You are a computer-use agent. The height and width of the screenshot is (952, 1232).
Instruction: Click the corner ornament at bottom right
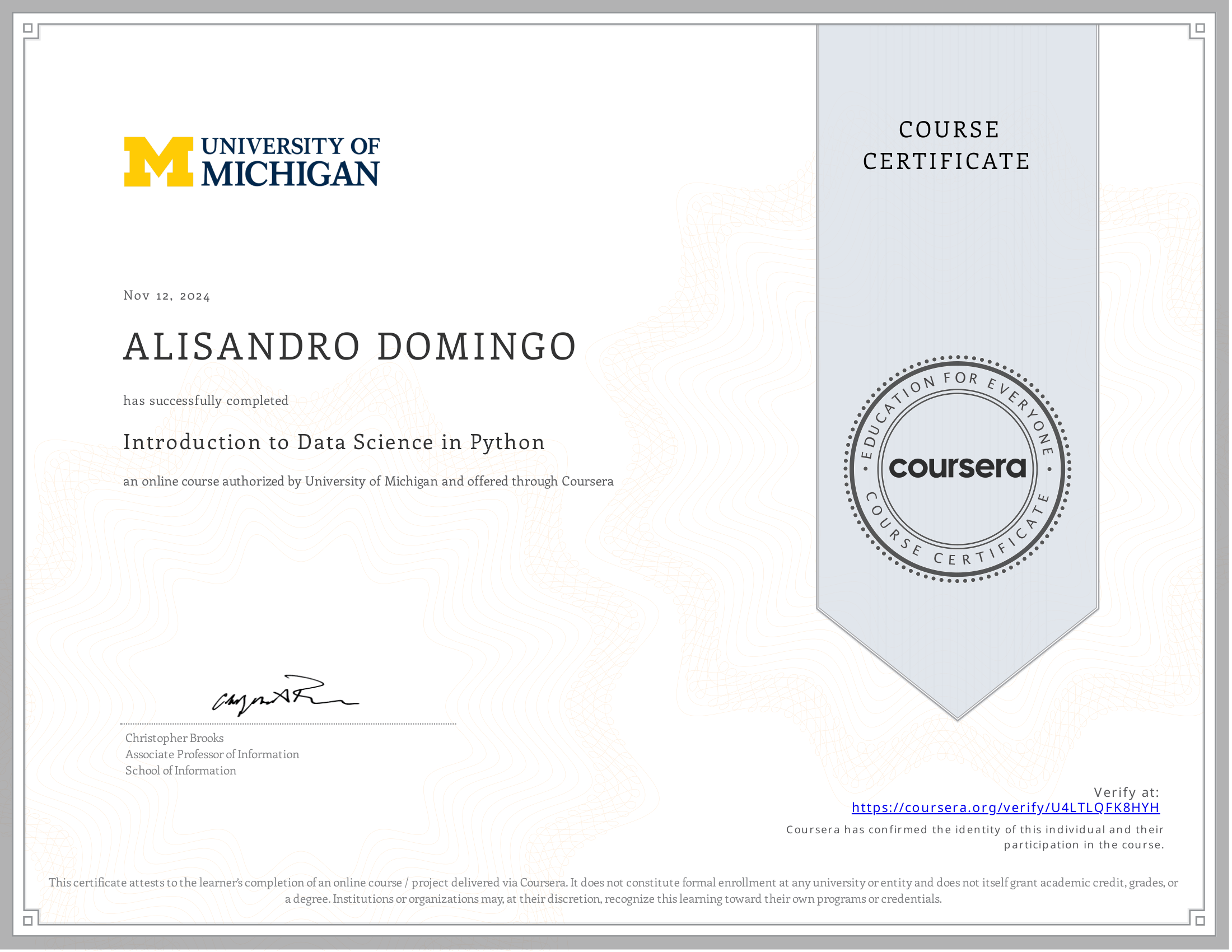pos(1201,922)
